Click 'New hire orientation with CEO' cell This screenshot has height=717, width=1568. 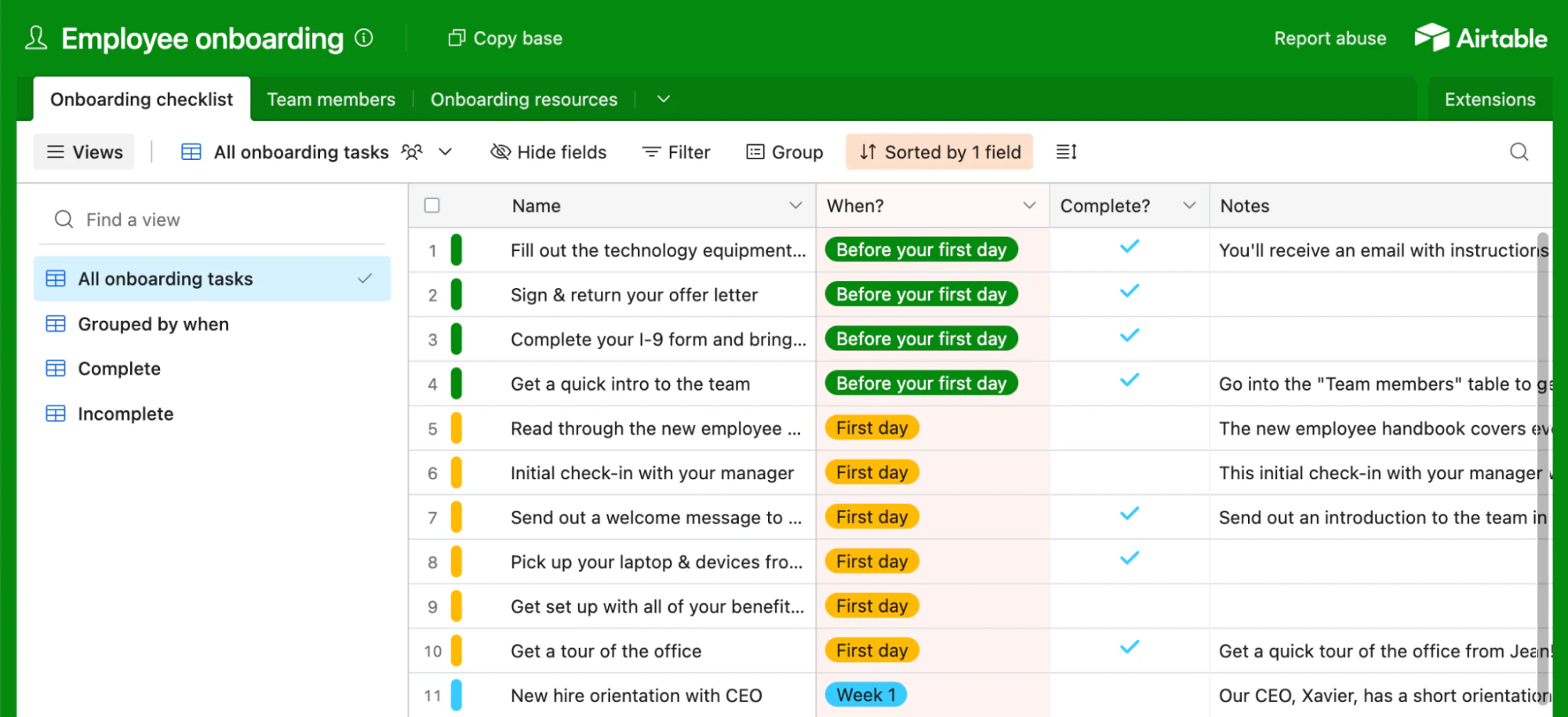click(636, 695)
